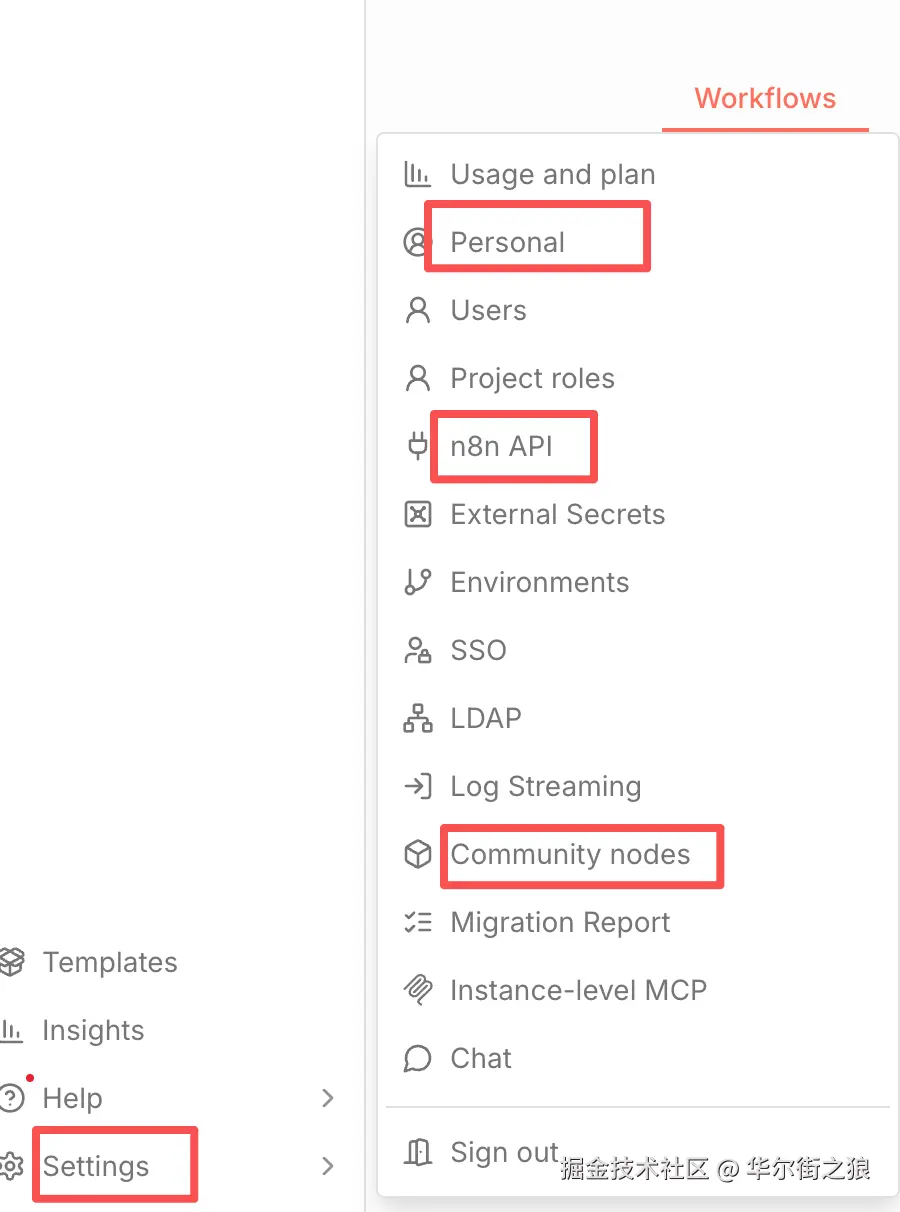This screenshot has height=1212, width=900.
Task: Click the Instance-level MCP icon
Action: tap(417, 990)
